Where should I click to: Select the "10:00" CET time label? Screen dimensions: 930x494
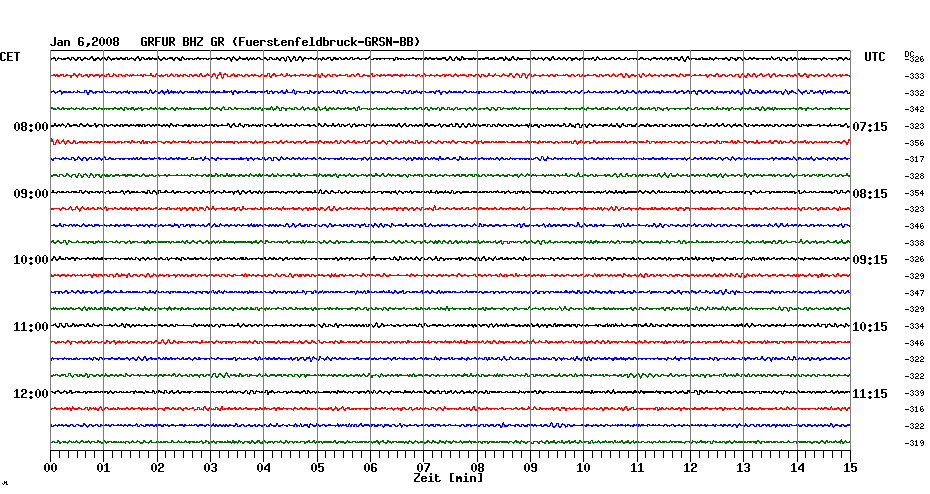pos(31,260)
